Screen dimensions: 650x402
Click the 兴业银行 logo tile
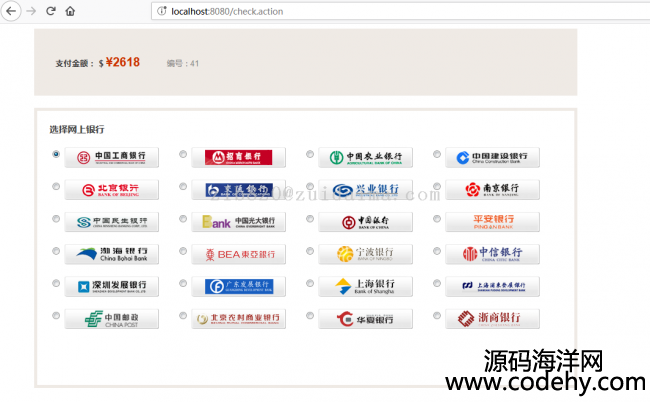click(365, 190)
